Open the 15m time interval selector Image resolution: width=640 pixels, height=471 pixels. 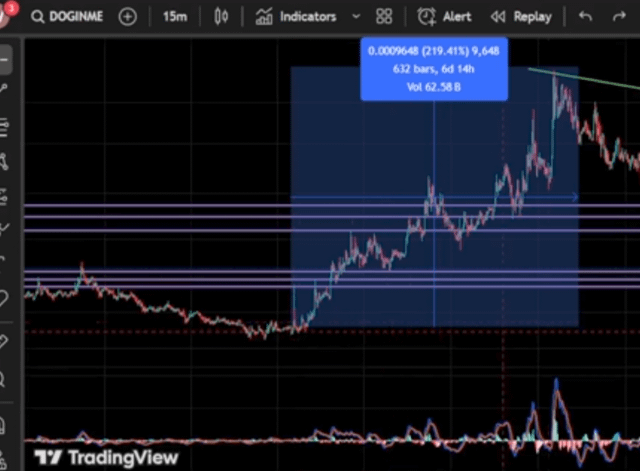coord(174,17)
